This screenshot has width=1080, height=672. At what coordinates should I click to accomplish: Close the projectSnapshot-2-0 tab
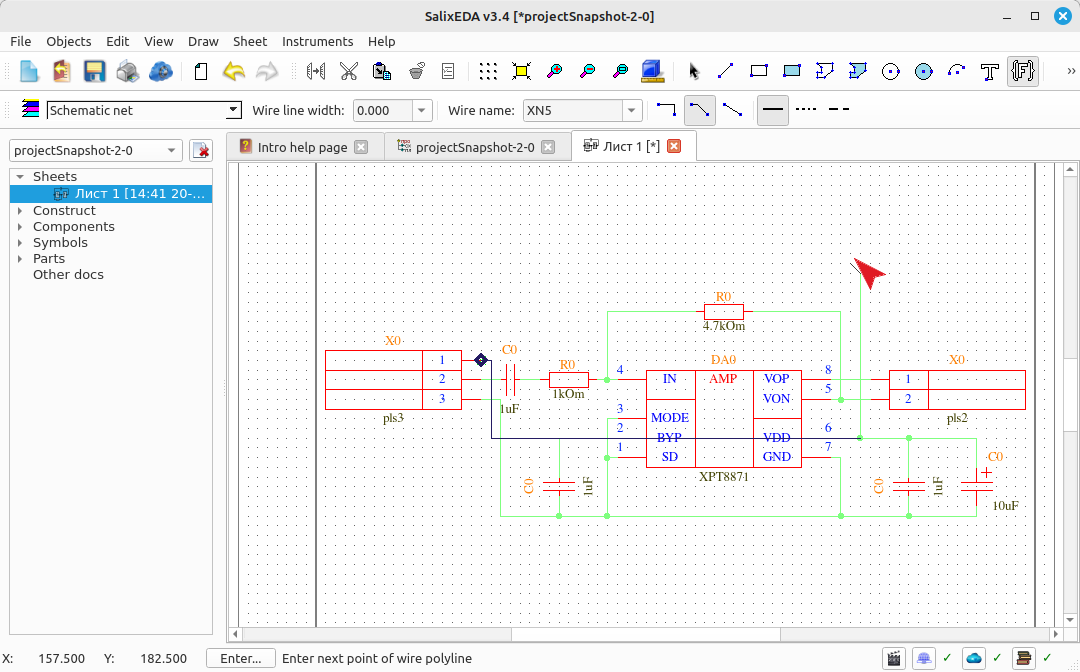click(548, 147)
